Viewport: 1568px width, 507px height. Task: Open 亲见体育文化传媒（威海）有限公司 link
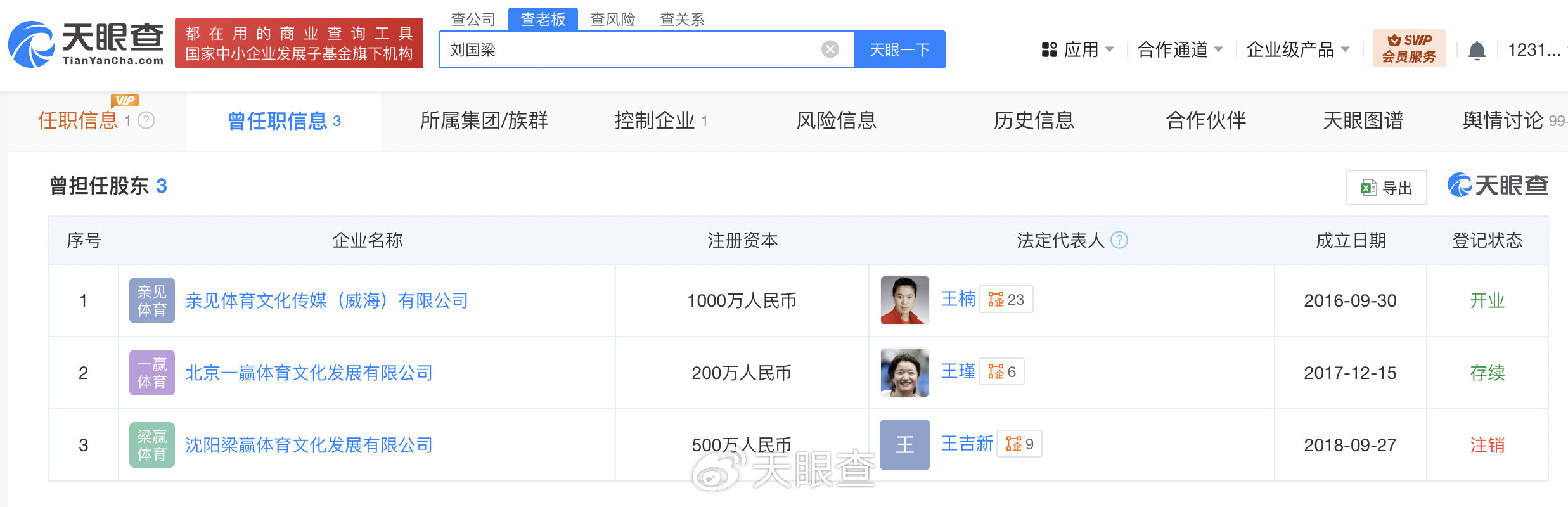[x=327, y=300]
